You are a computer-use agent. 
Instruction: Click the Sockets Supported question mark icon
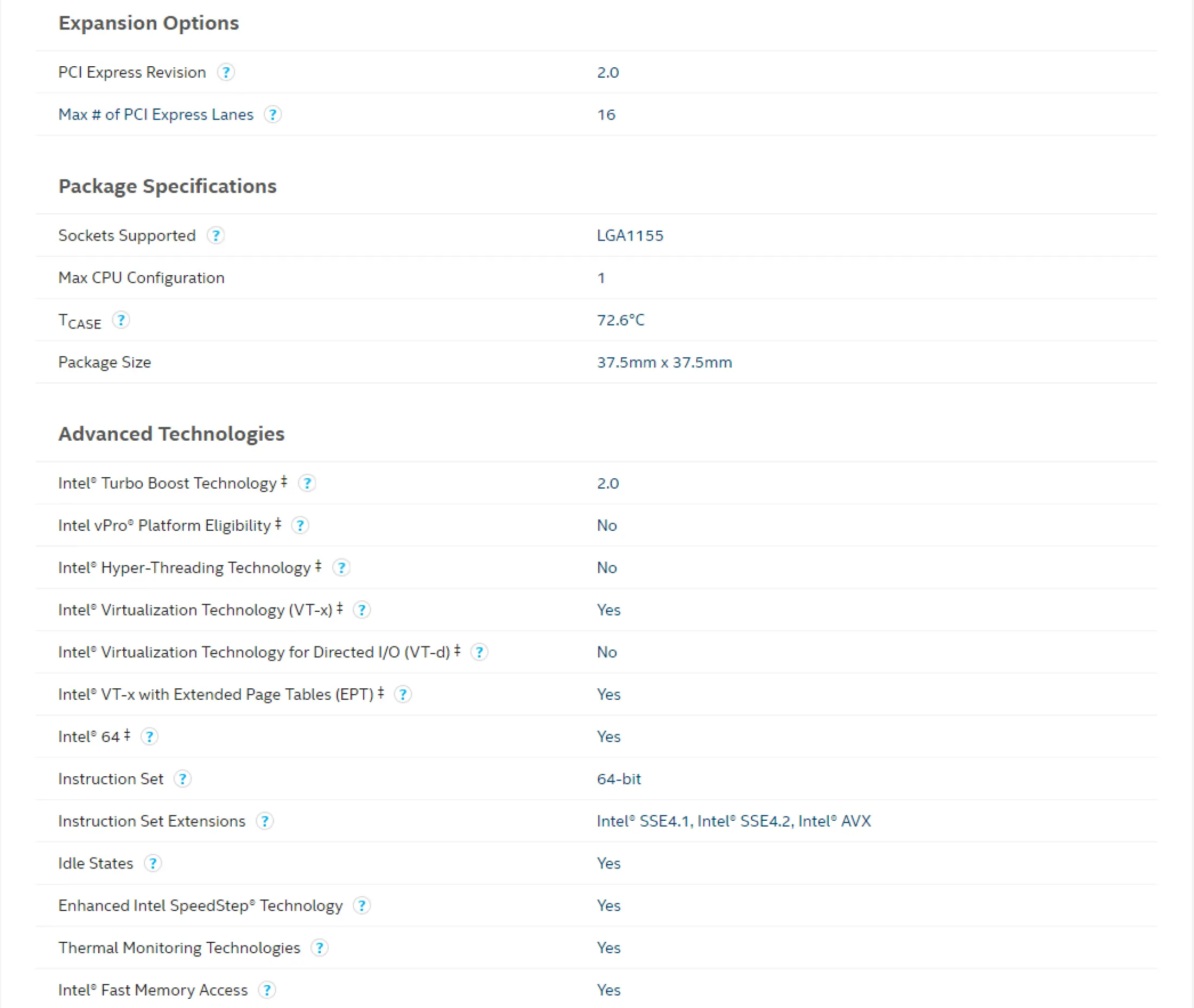click(215, 236)
